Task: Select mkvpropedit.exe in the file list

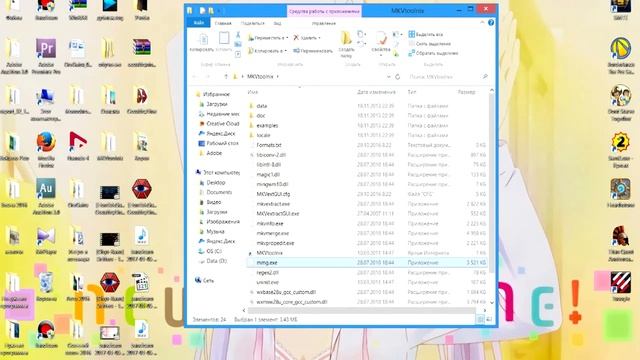Action: coord(275,243)
